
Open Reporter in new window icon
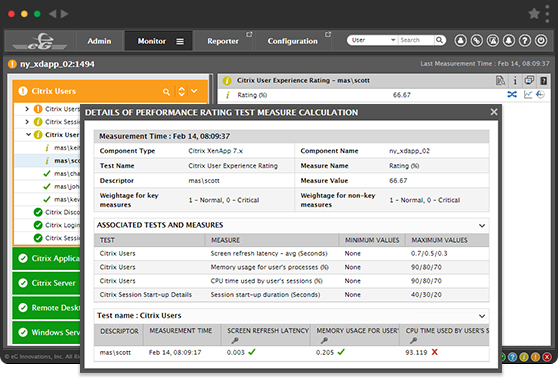[x=249, y=35]
